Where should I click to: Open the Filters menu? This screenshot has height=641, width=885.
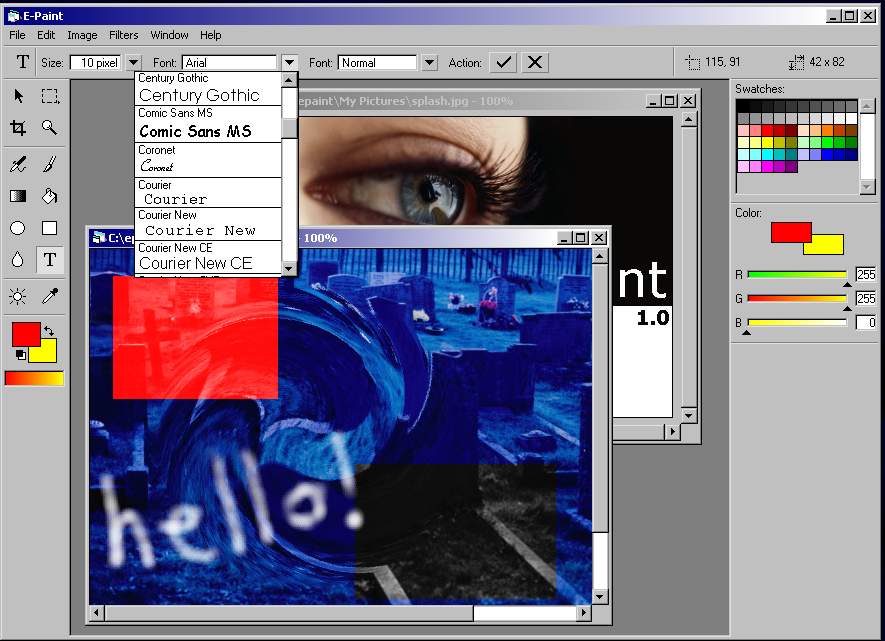pos(124,35)
